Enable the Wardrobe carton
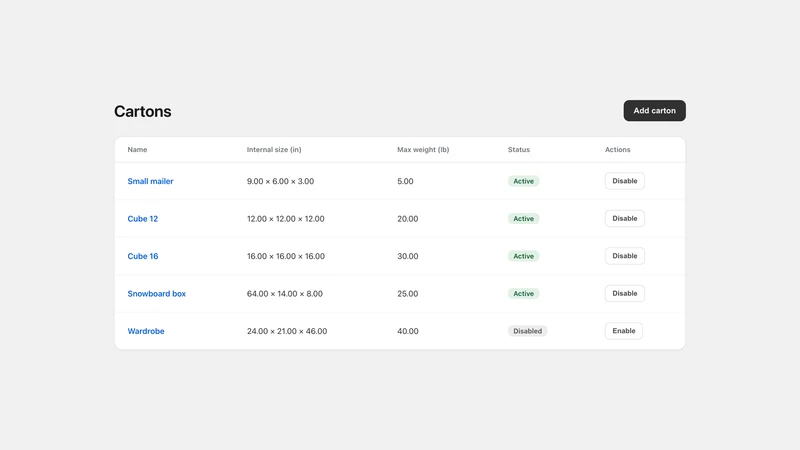Viewport: 800px width, 450px height. 623,331
